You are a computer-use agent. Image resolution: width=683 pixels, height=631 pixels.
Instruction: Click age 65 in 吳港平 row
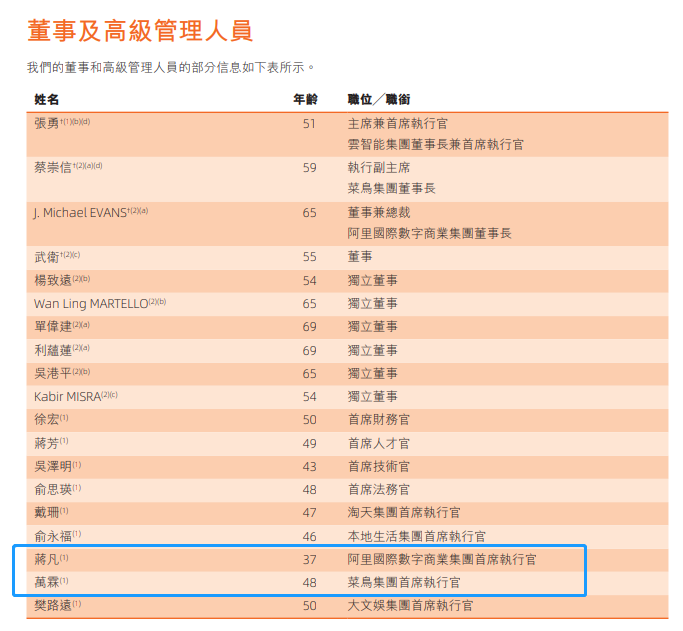click(309, 374)
